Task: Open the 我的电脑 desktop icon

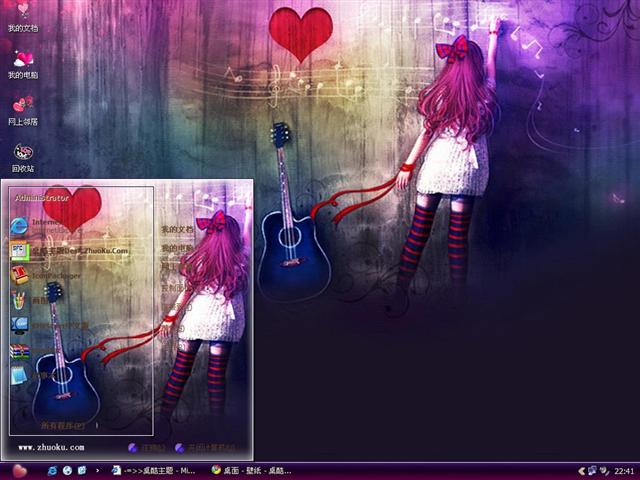Action: 23,64
